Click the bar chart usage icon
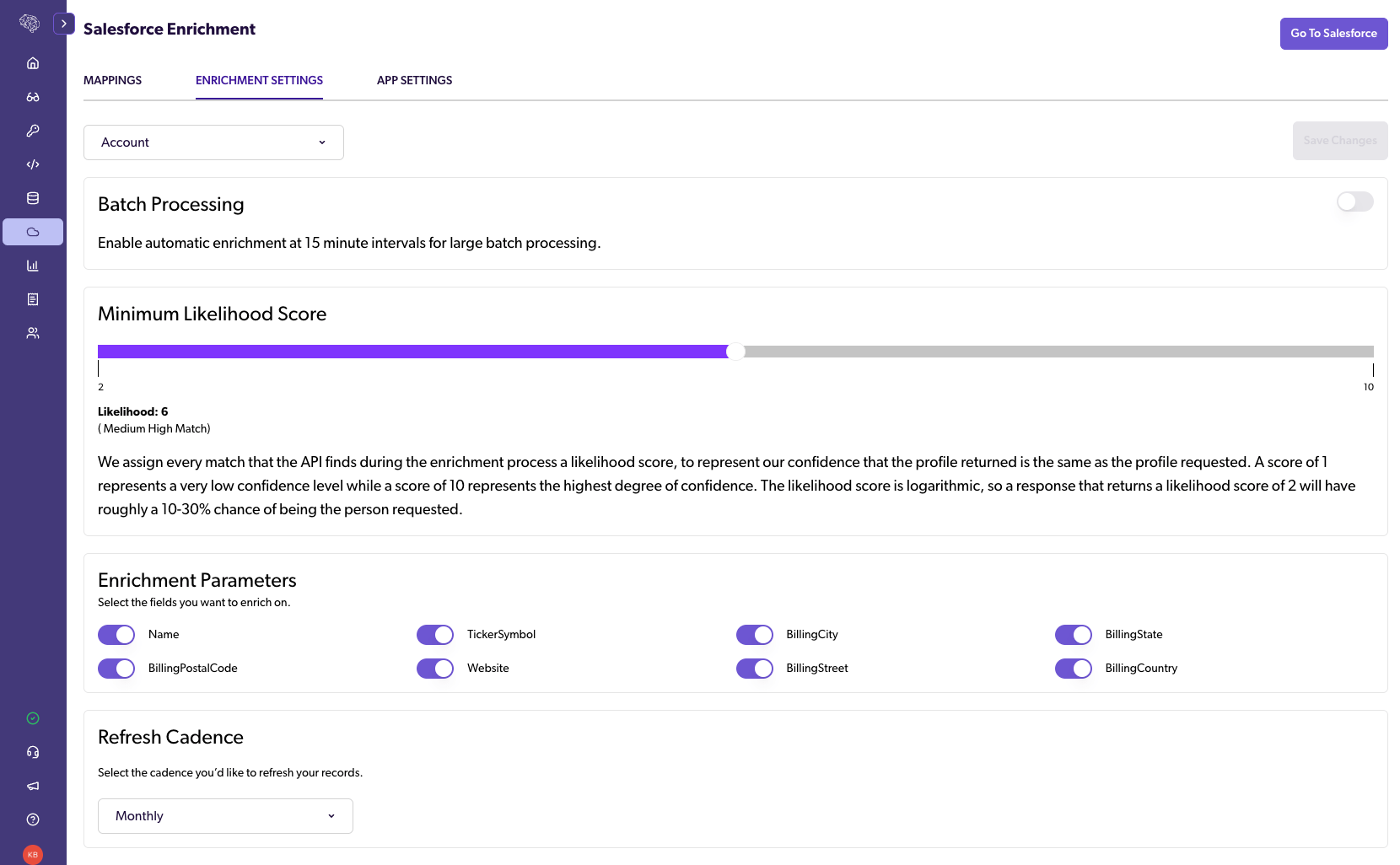Screen dimensions: 1400x865 pyautogui.click(x=33, y=266)
